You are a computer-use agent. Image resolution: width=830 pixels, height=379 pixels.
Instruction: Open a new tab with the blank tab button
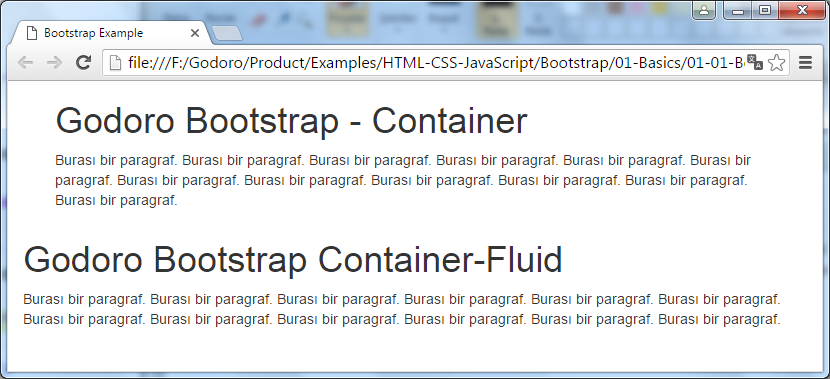pos(227,33)
